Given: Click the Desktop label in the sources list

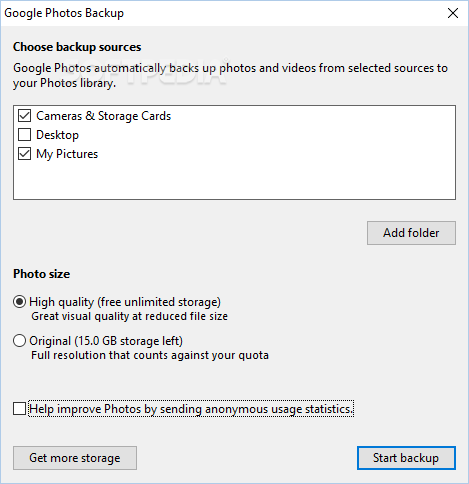Looking at the screenshot, I should click(57, 135).
